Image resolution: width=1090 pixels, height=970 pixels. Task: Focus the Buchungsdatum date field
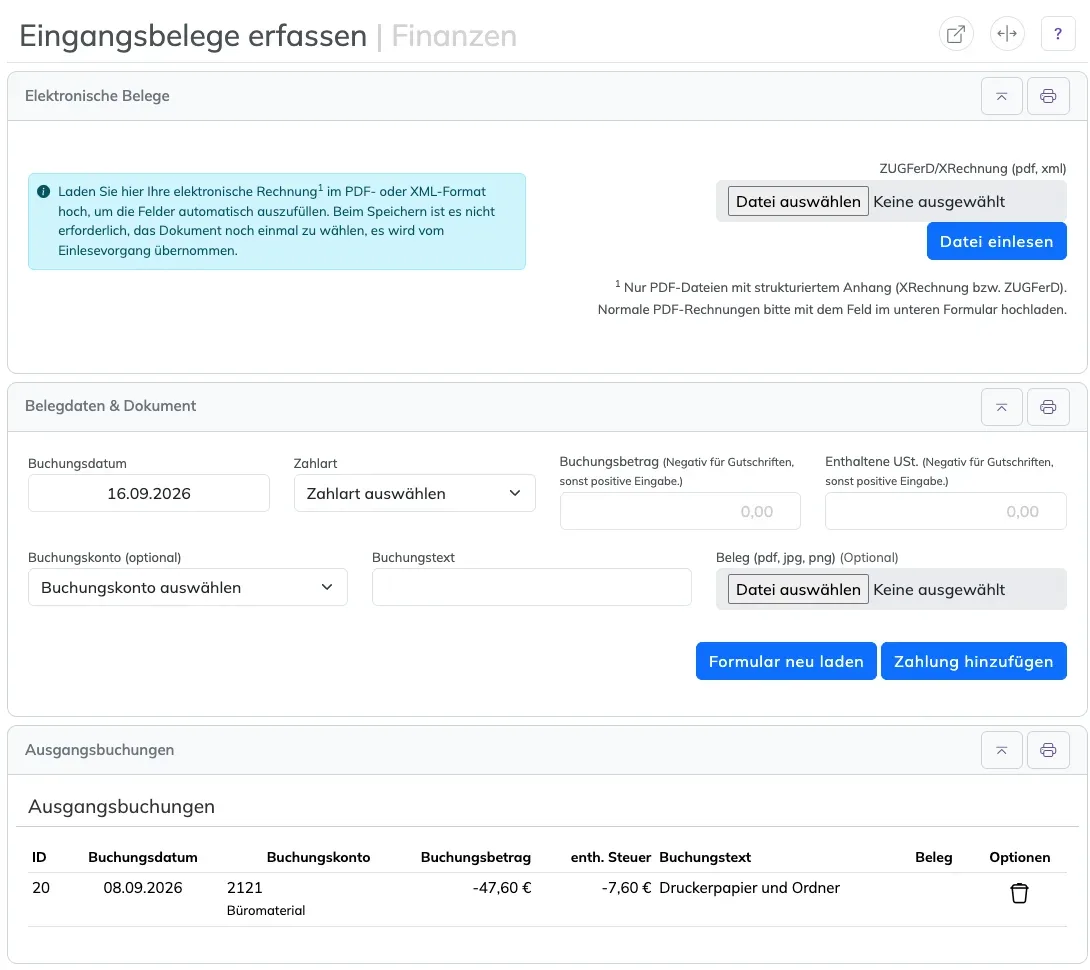tap(149, 493)
